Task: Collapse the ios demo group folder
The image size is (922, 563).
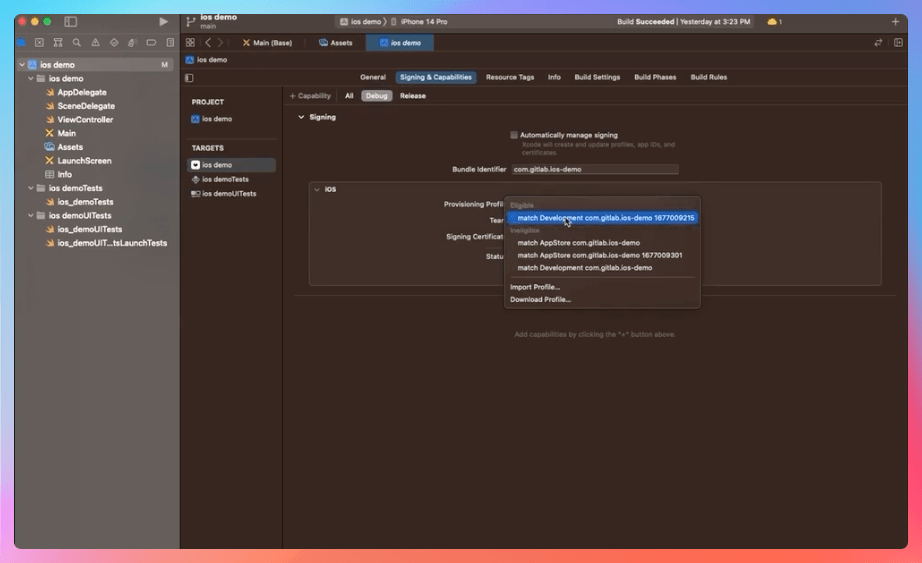Action: (x=31, y=78)
